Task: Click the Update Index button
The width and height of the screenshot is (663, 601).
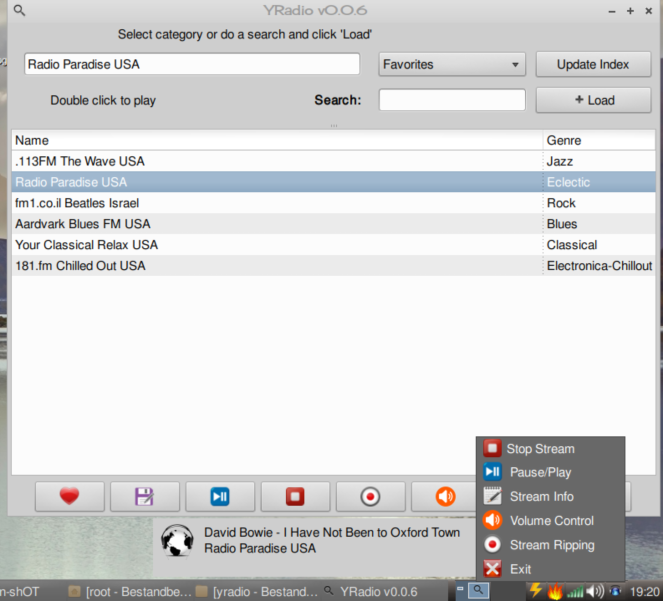Action: (593, 64)
